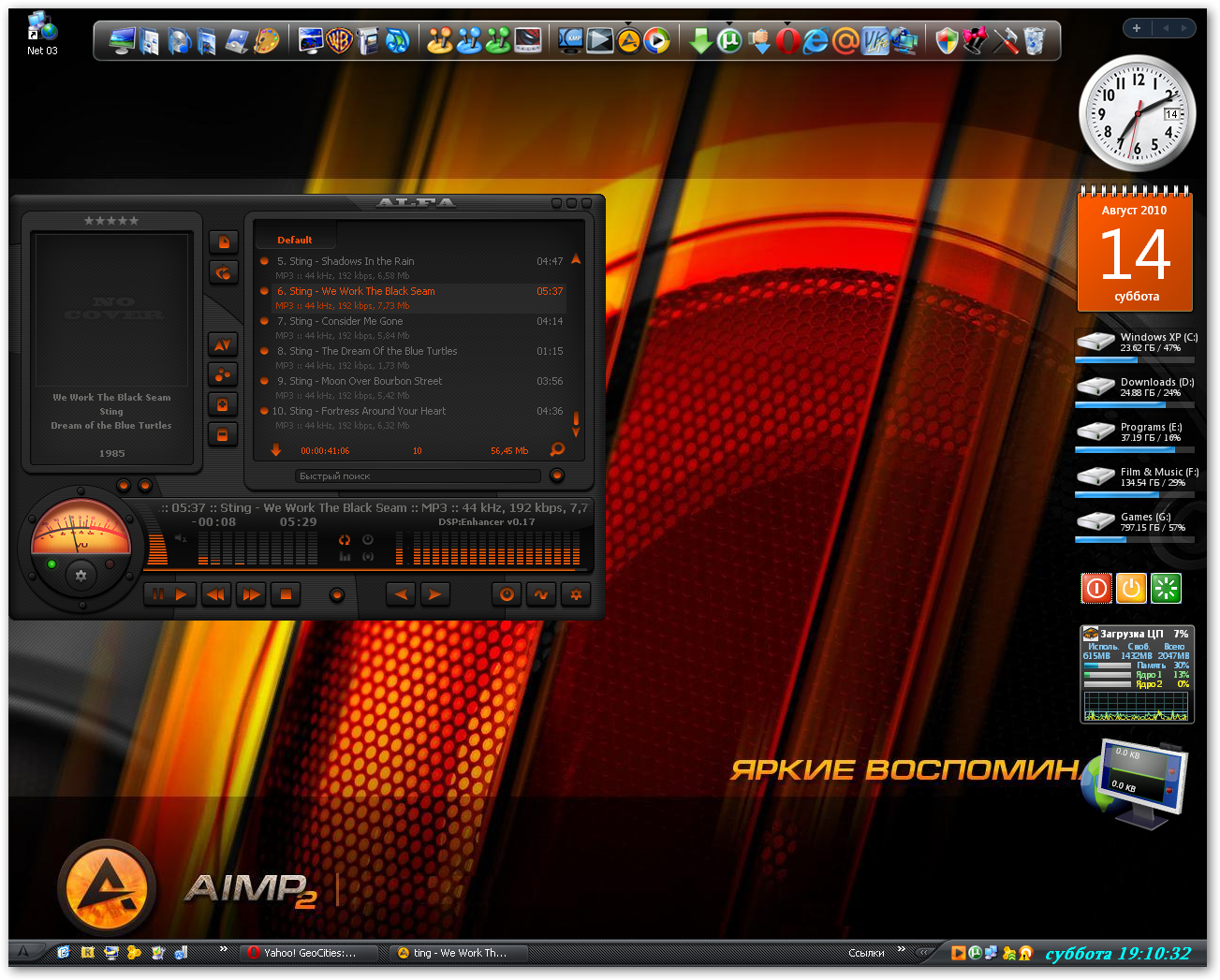Toggle repeat mode in the display area

[x=345, y=540]
